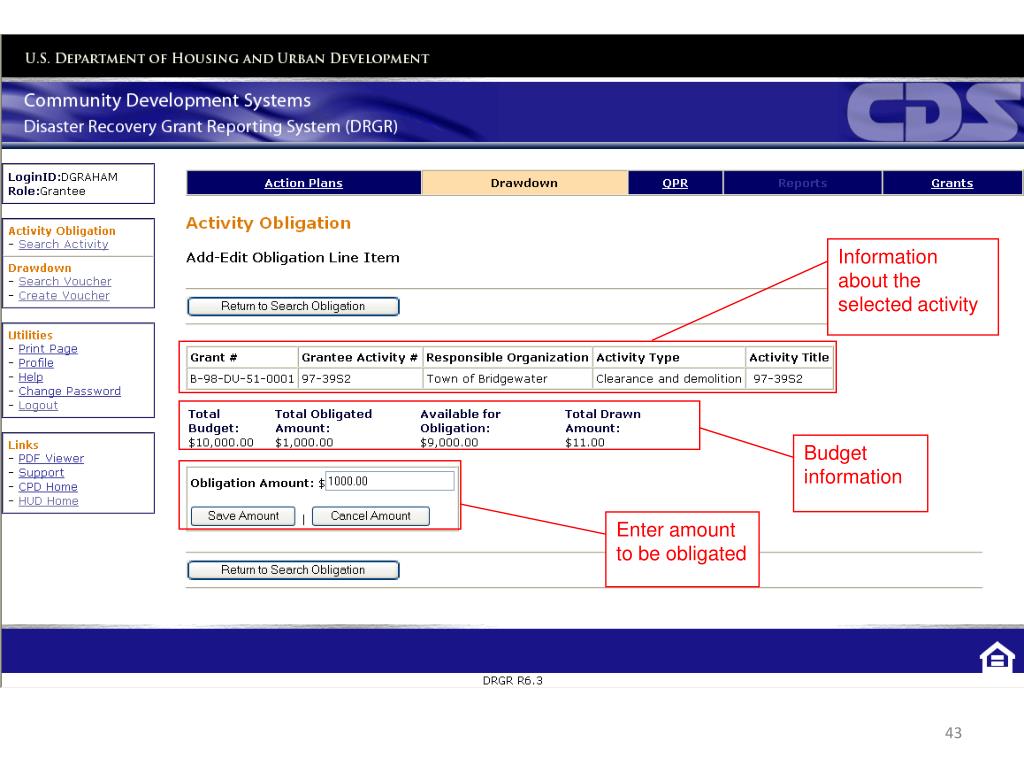Open the Action Plans tab
Image resolution: width=1024 pixels, height=768 pixels.
304,183
